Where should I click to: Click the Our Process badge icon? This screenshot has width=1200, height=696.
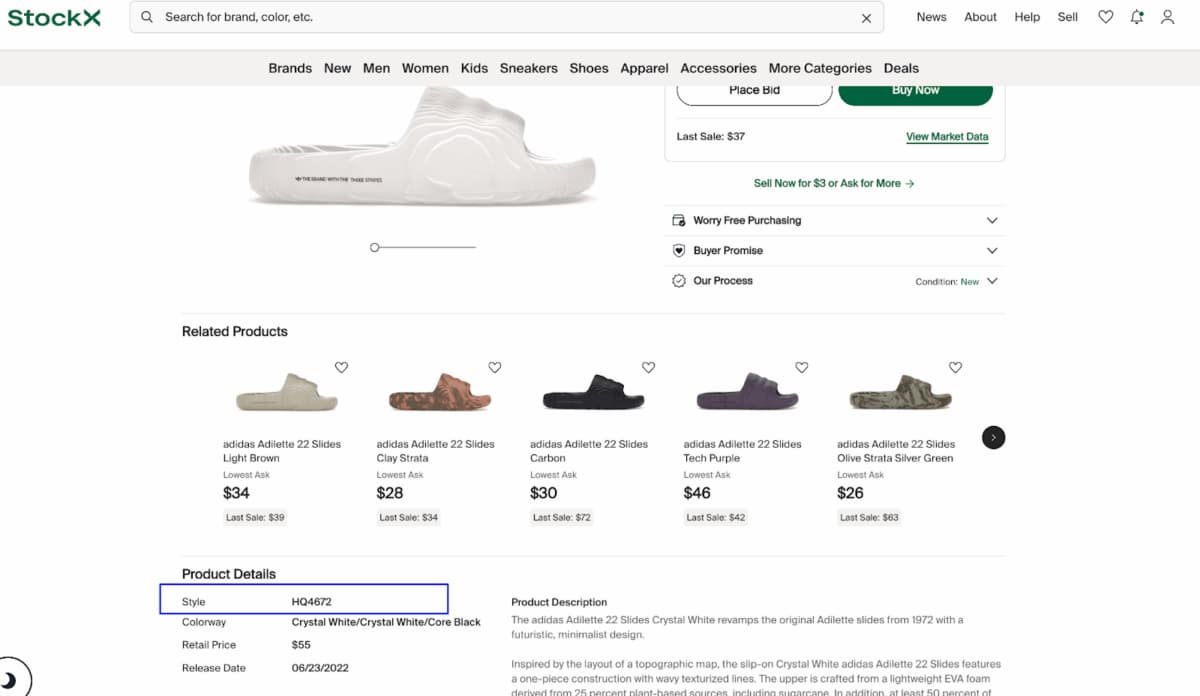(x=679, y=281)
